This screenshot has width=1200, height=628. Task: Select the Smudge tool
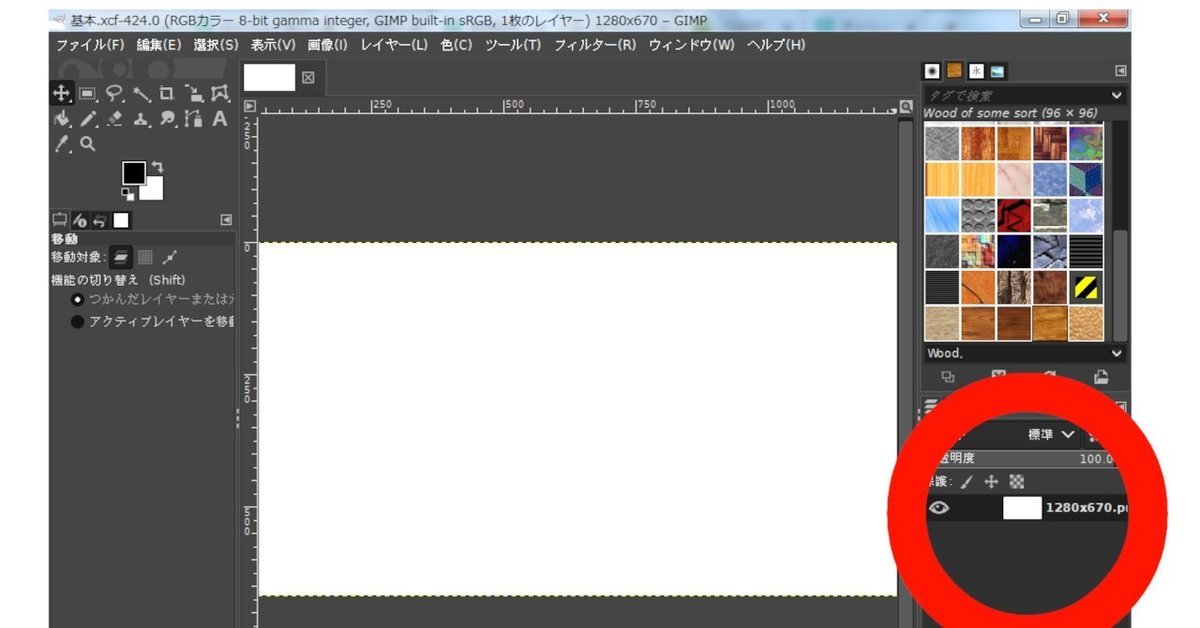click(167, 119)
